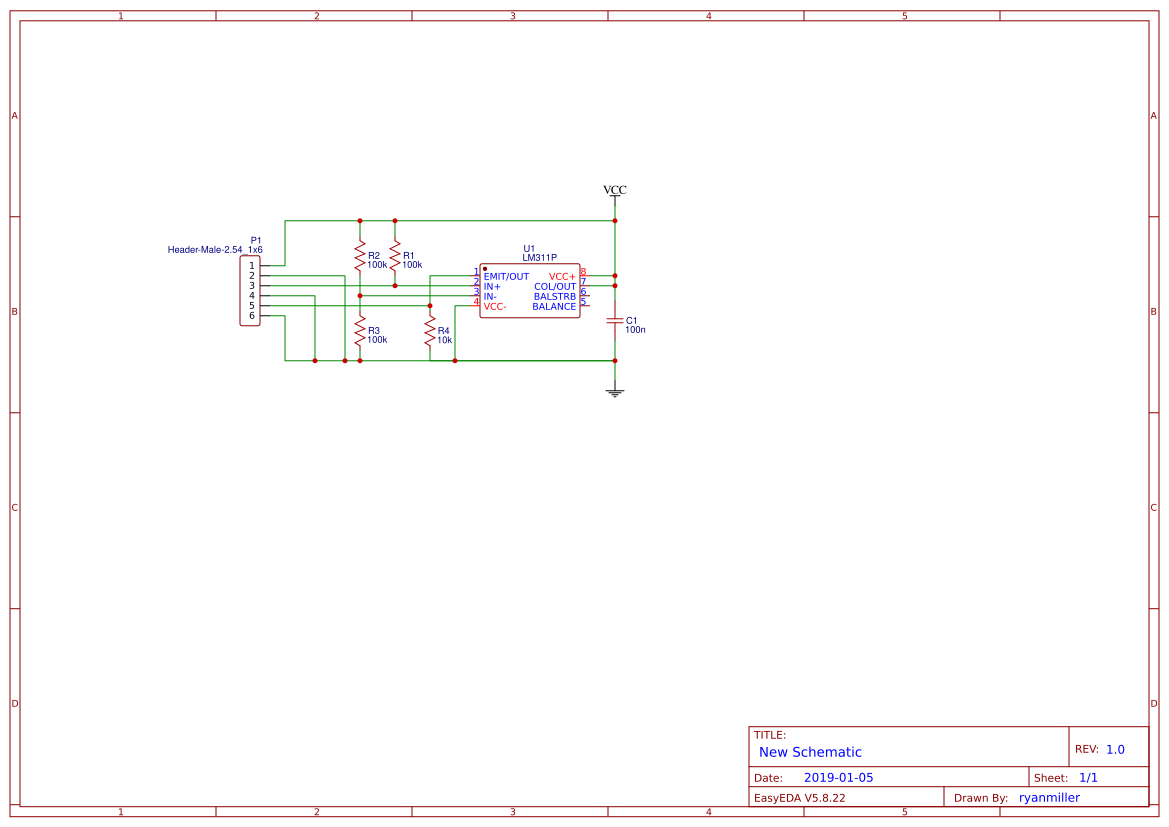Click the EasyEDA V5.8.22 text
Viewport: 1169px width, 827px height.
[x=799, y=798]
